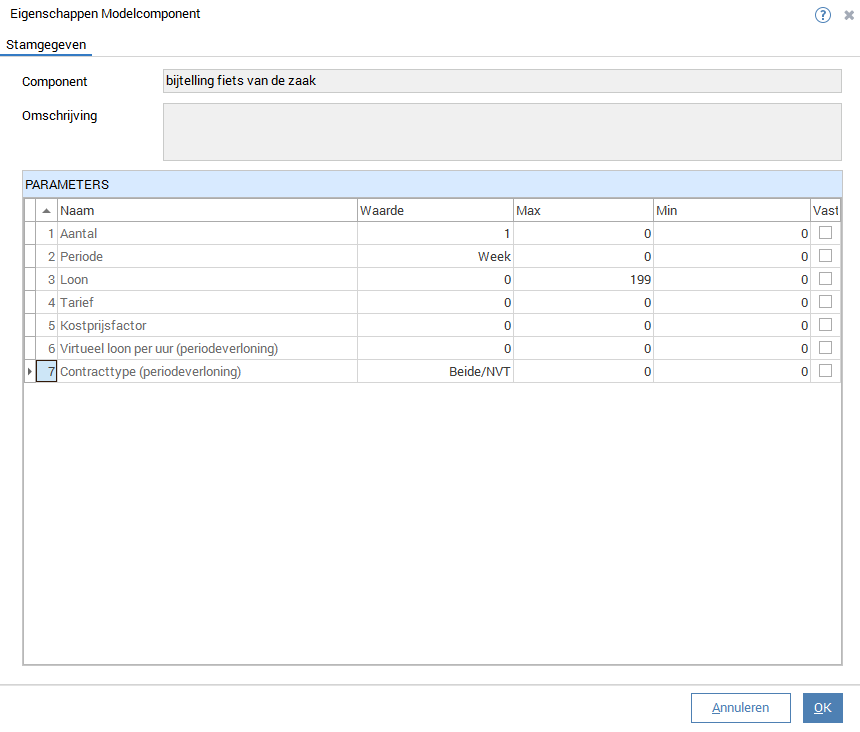Check the Vast checkbox for Aantal
The height and width of the screenshot is (732, 860).
pos(826,233)
